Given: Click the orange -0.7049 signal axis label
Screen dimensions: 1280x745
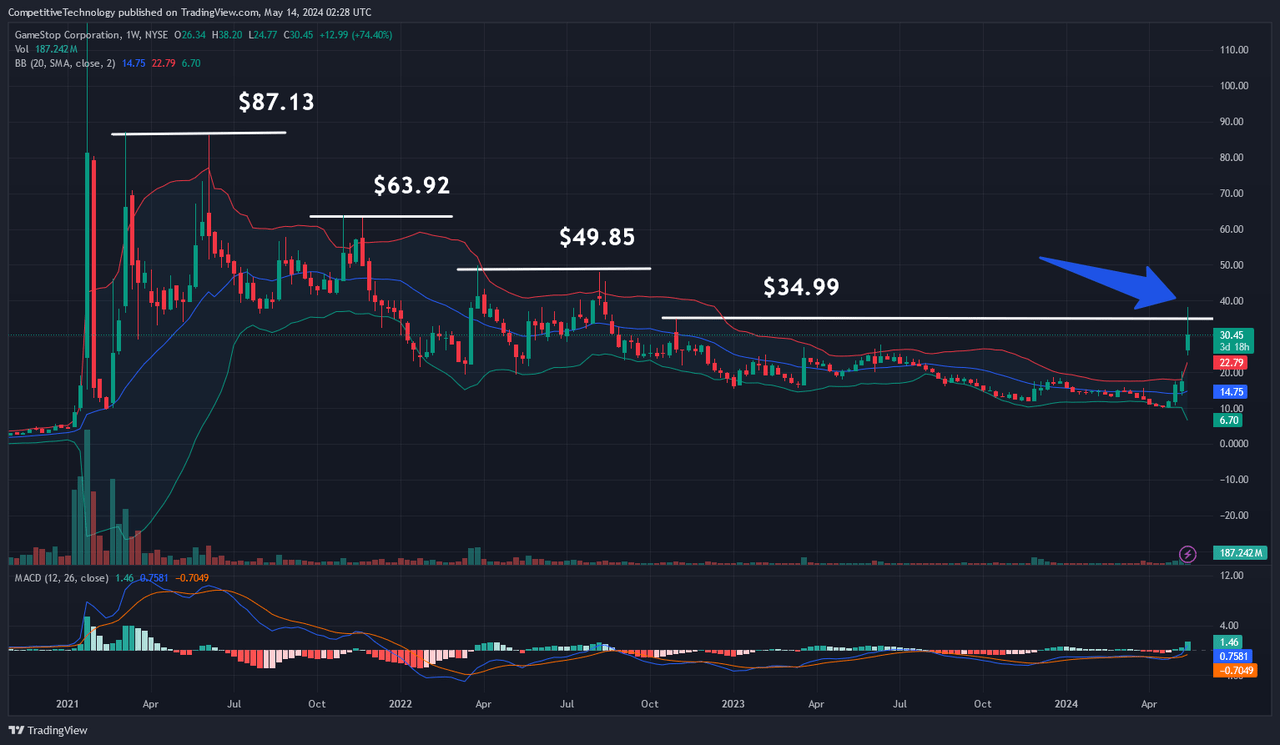Looking at the screenshot, I should pos(1234,671).
